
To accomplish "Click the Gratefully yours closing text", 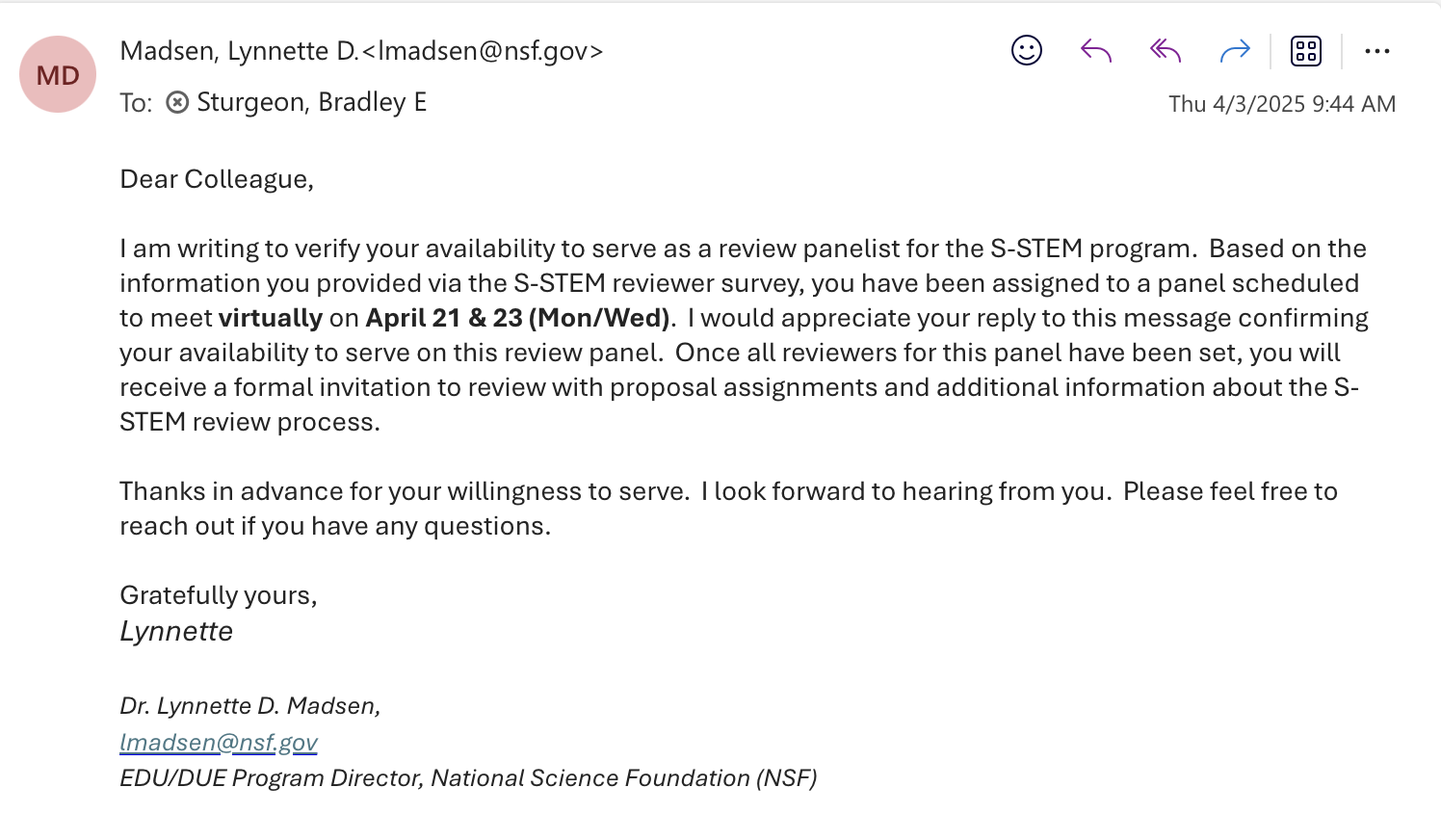I will pyautogui.click(x=218, y=595).
